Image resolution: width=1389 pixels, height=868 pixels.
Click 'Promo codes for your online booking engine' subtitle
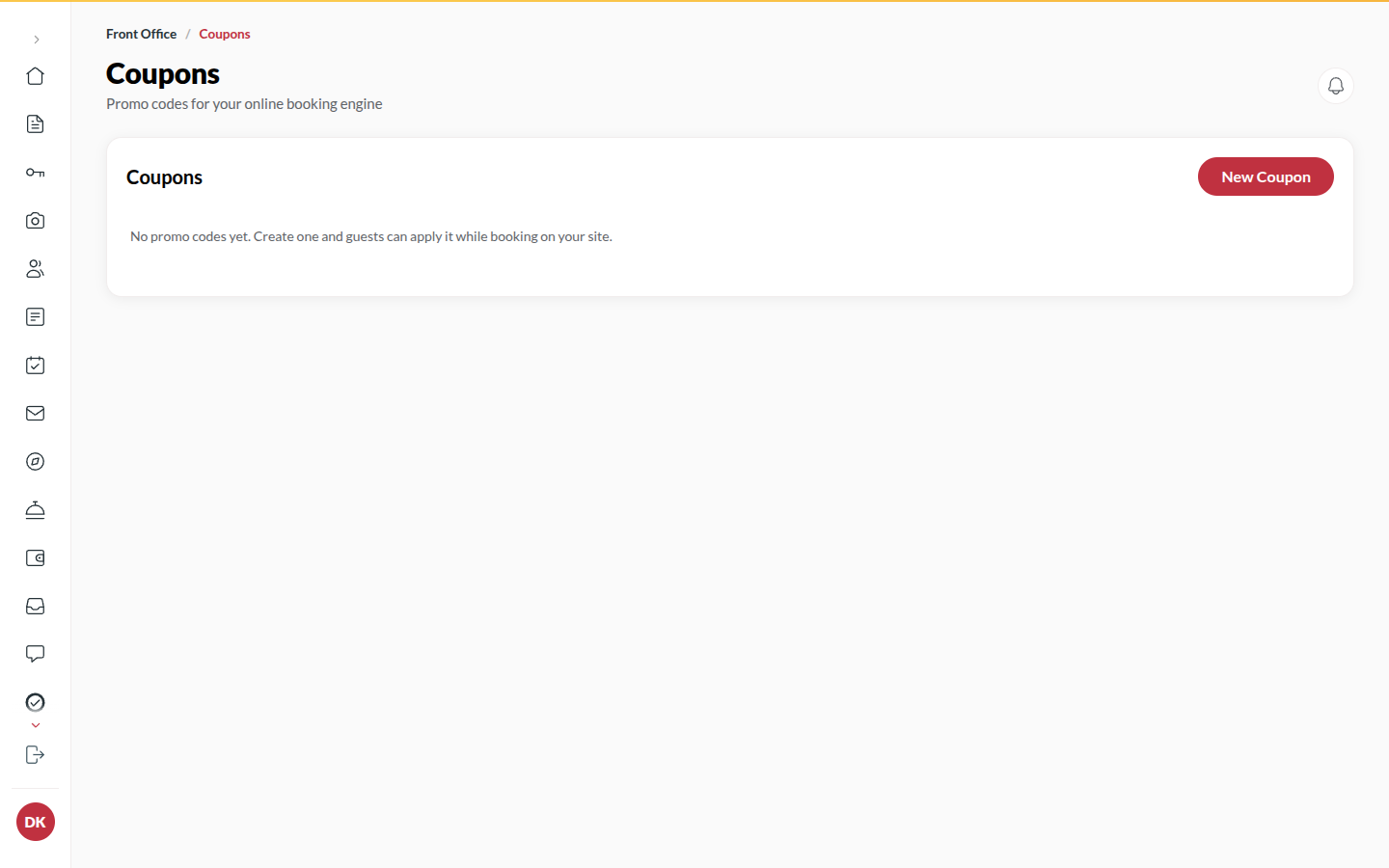click(x=244, y=104)
